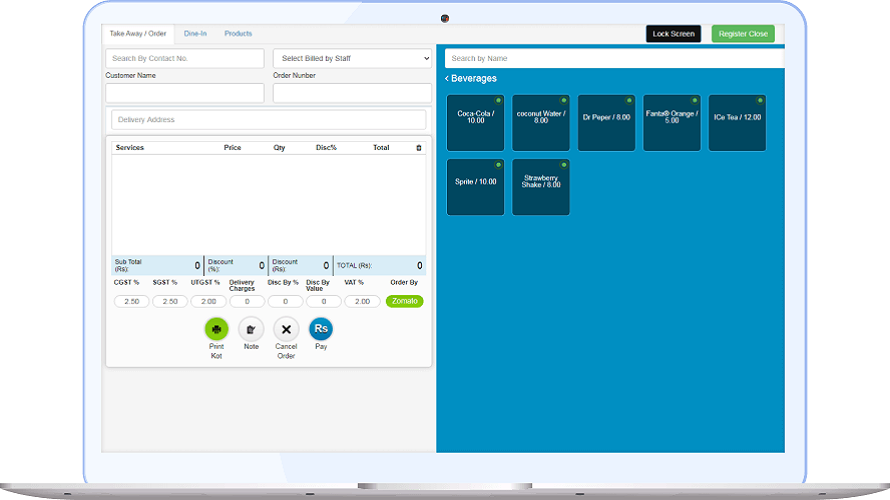The width and height of the screenshot is (890, 500).
Task: Click the Lock Screen button
Action: point(673,34)
